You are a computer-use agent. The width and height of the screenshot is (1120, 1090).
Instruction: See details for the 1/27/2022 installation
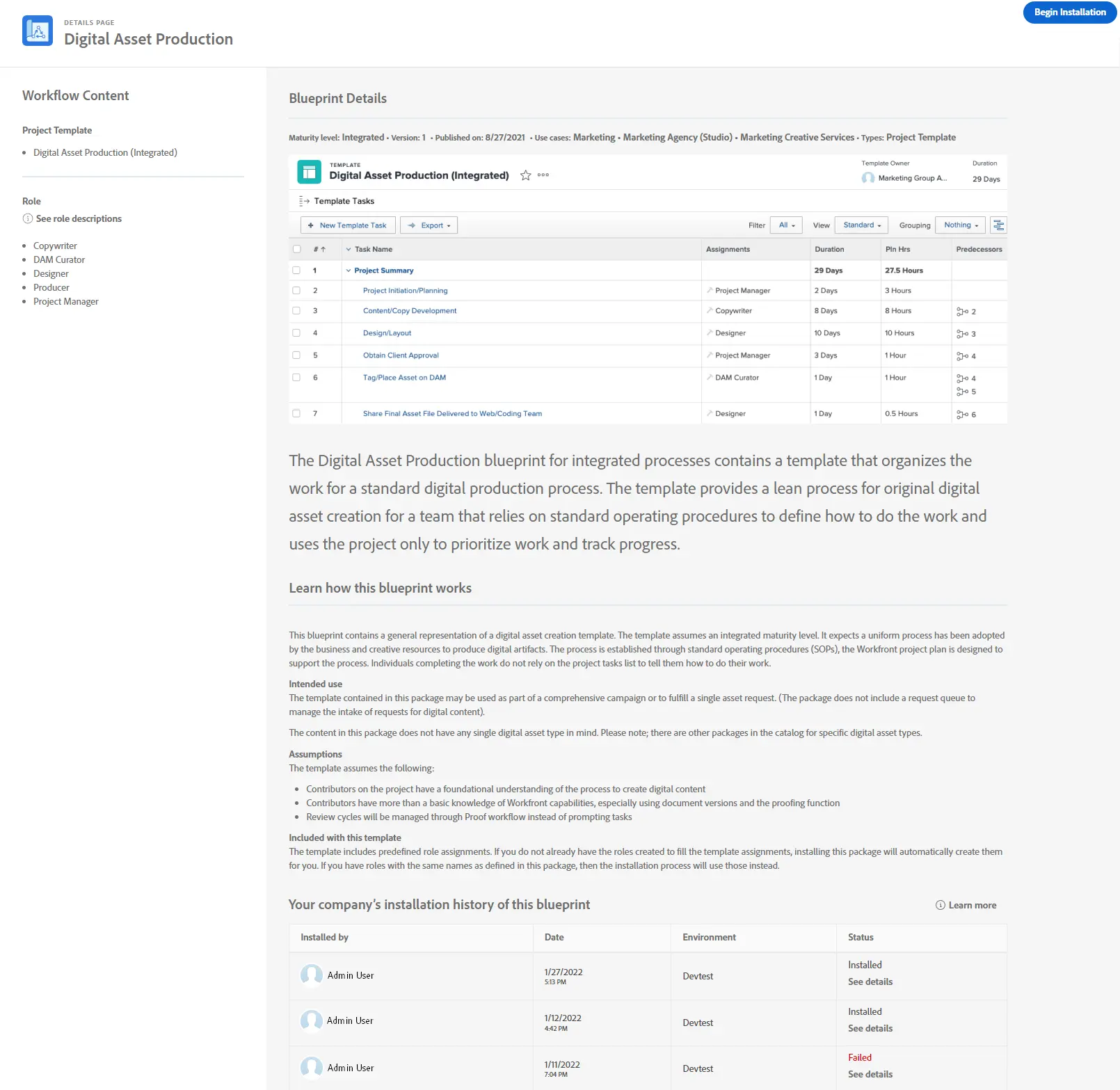coord(870,981)
